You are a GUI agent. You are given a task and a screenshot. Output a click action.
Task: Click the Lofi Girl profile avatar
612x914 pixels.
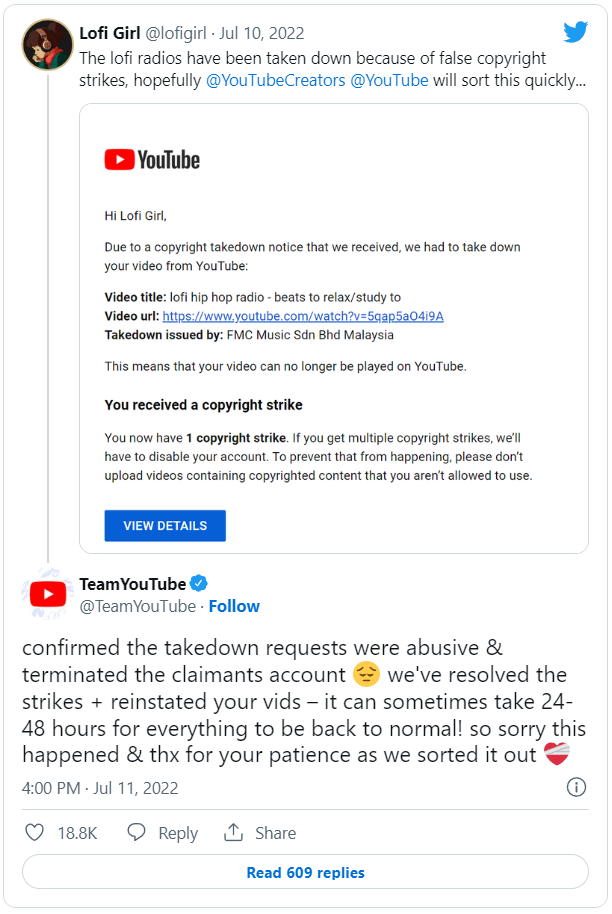click(x=46, y=44)
